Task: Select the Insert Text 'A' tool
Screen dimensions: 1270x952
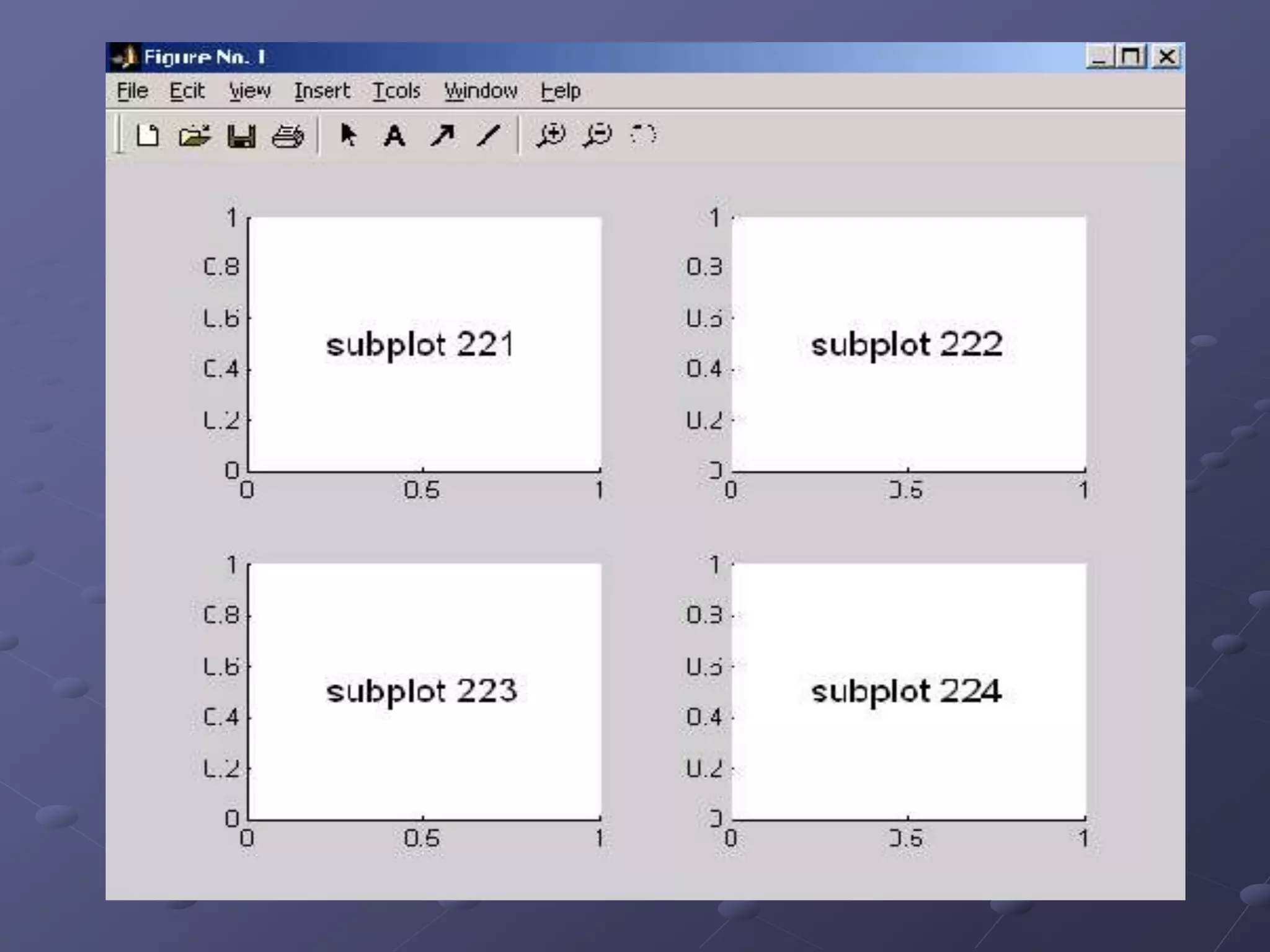Action: pos(394,136)
